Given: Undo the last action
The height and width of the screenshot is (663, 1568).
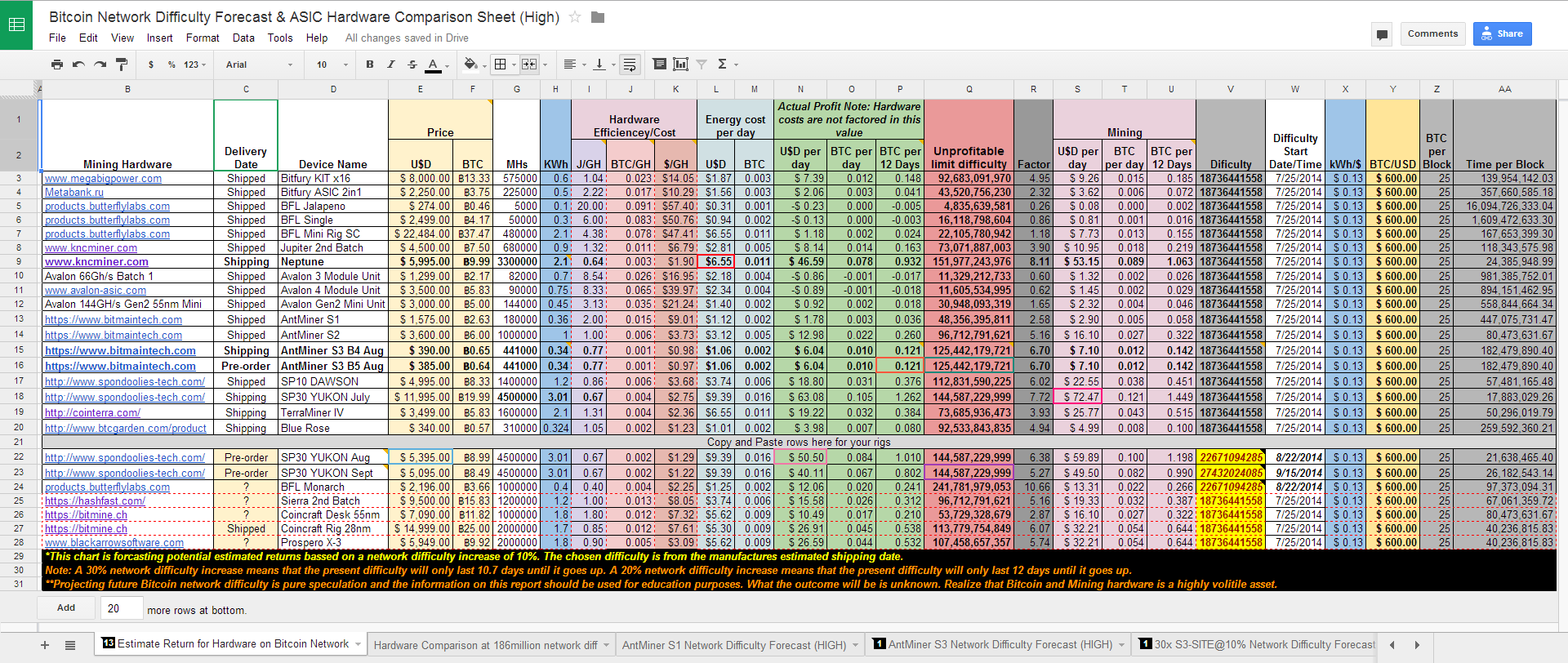Looking at the screenshot, I should click(x=78, y=65).
